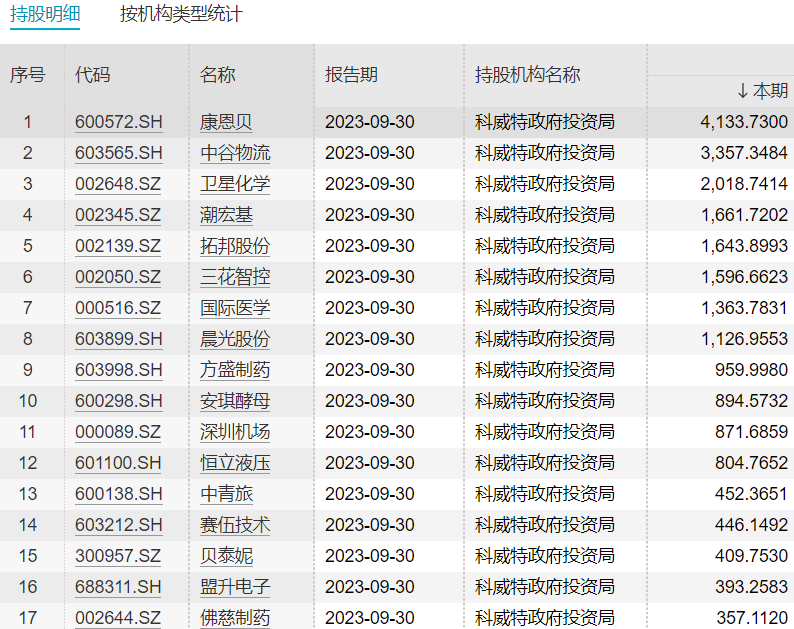Open stock code link 002050.SZ
794x629 pixels.
tap(117, 277)
